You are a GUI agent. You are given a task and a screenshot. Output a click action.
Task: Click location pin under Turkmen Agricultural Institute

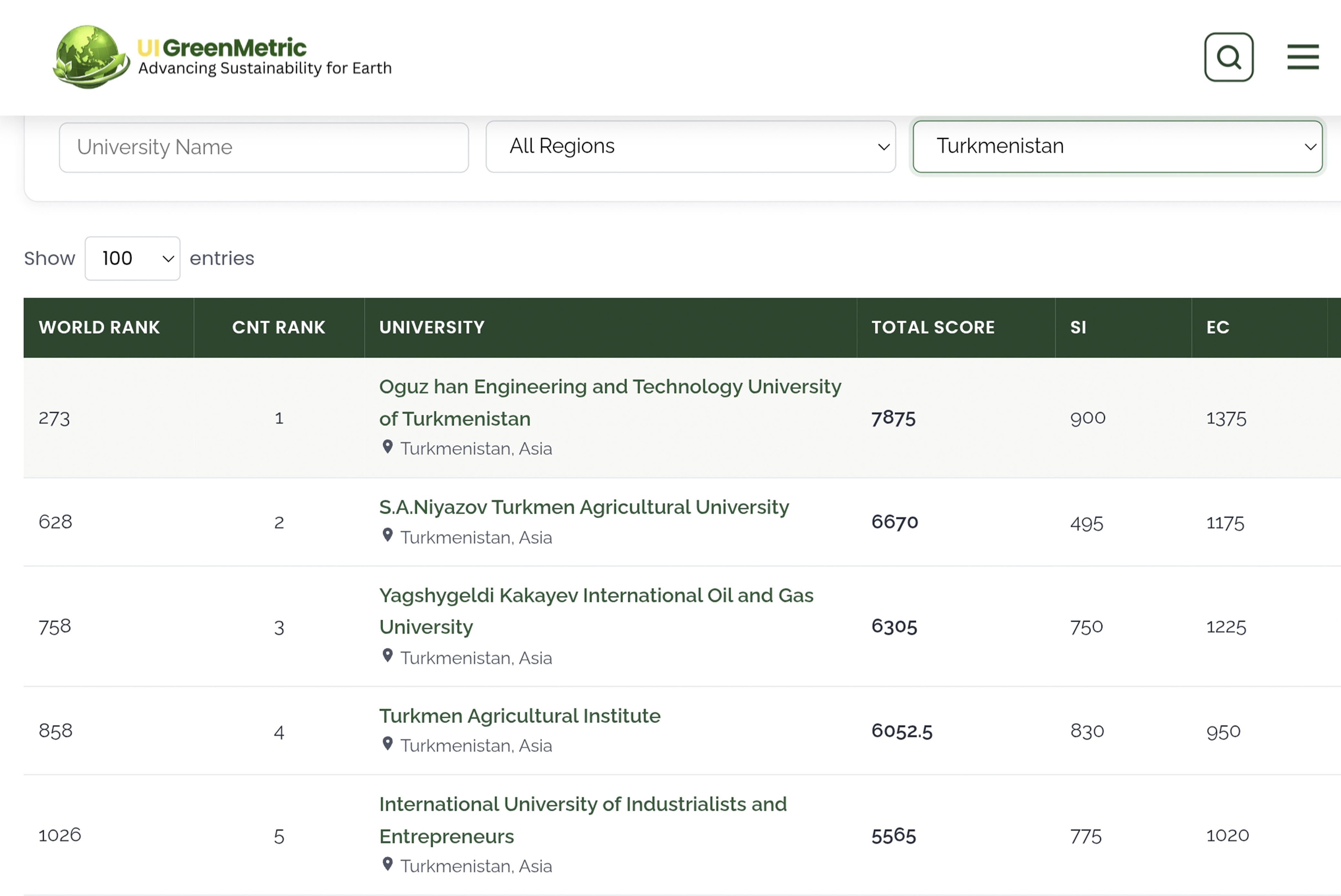click(388, 744)
